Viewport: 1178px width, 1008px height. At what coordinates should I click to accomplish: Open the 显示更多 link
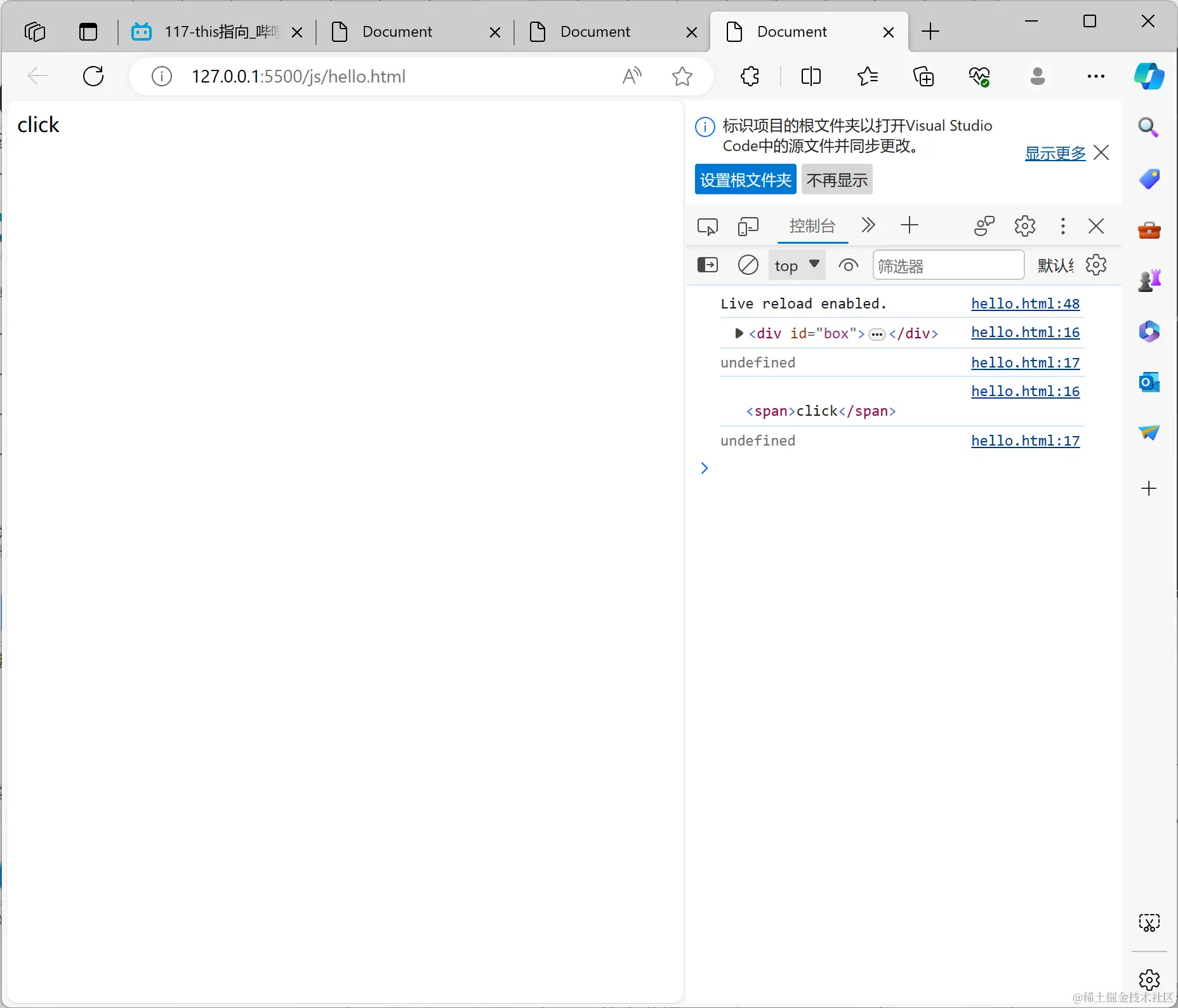coord(1056,153)
